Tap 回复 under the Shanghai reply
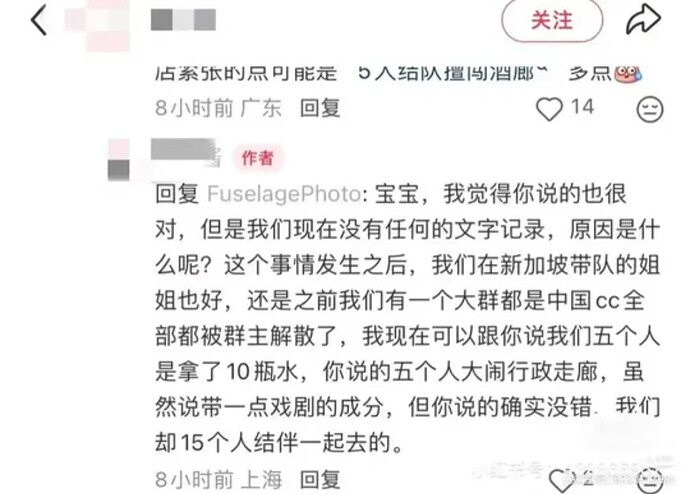Viewport: 690px width, 494px height. [x=320, y=479]
